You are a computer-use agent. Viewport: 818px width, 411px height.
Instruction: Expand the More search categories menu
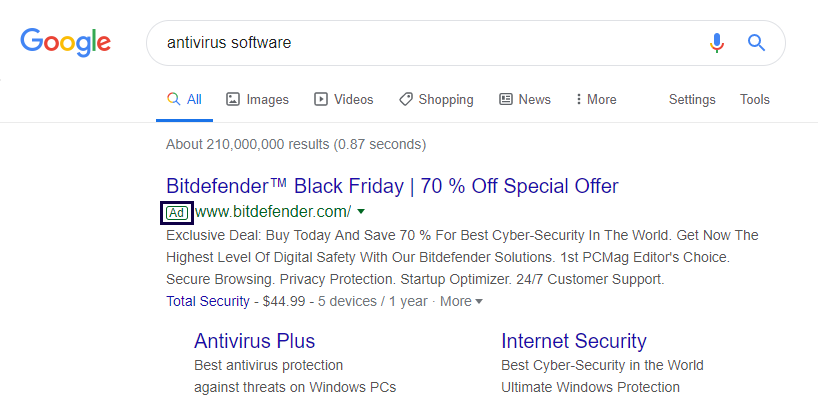coord(595,99)
